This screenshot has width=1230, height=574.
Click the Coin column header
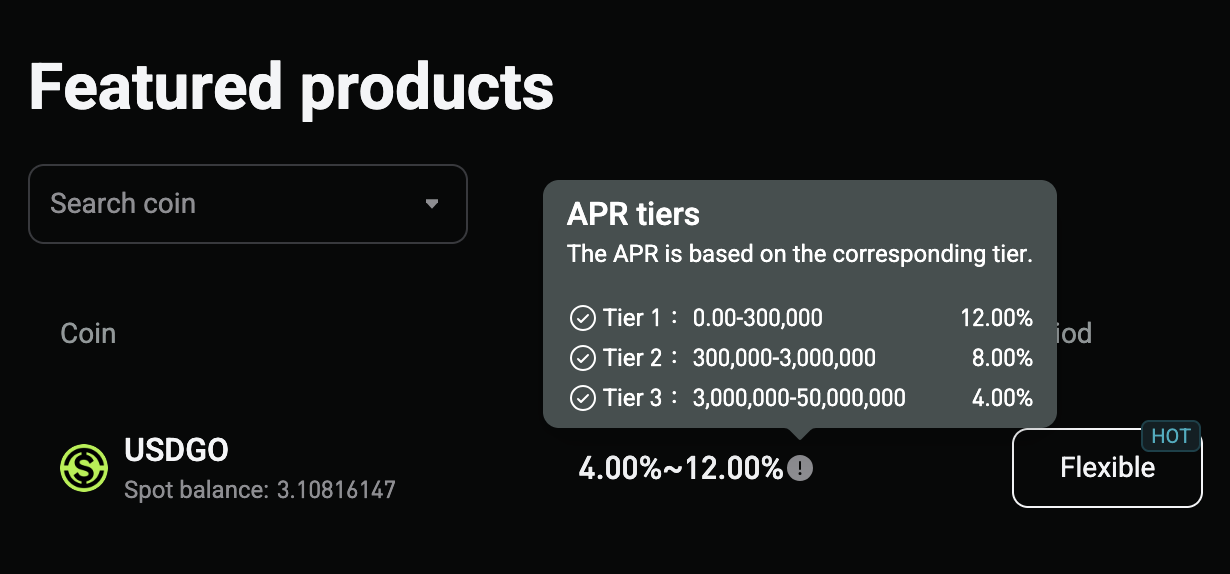(x=88, y=333)
